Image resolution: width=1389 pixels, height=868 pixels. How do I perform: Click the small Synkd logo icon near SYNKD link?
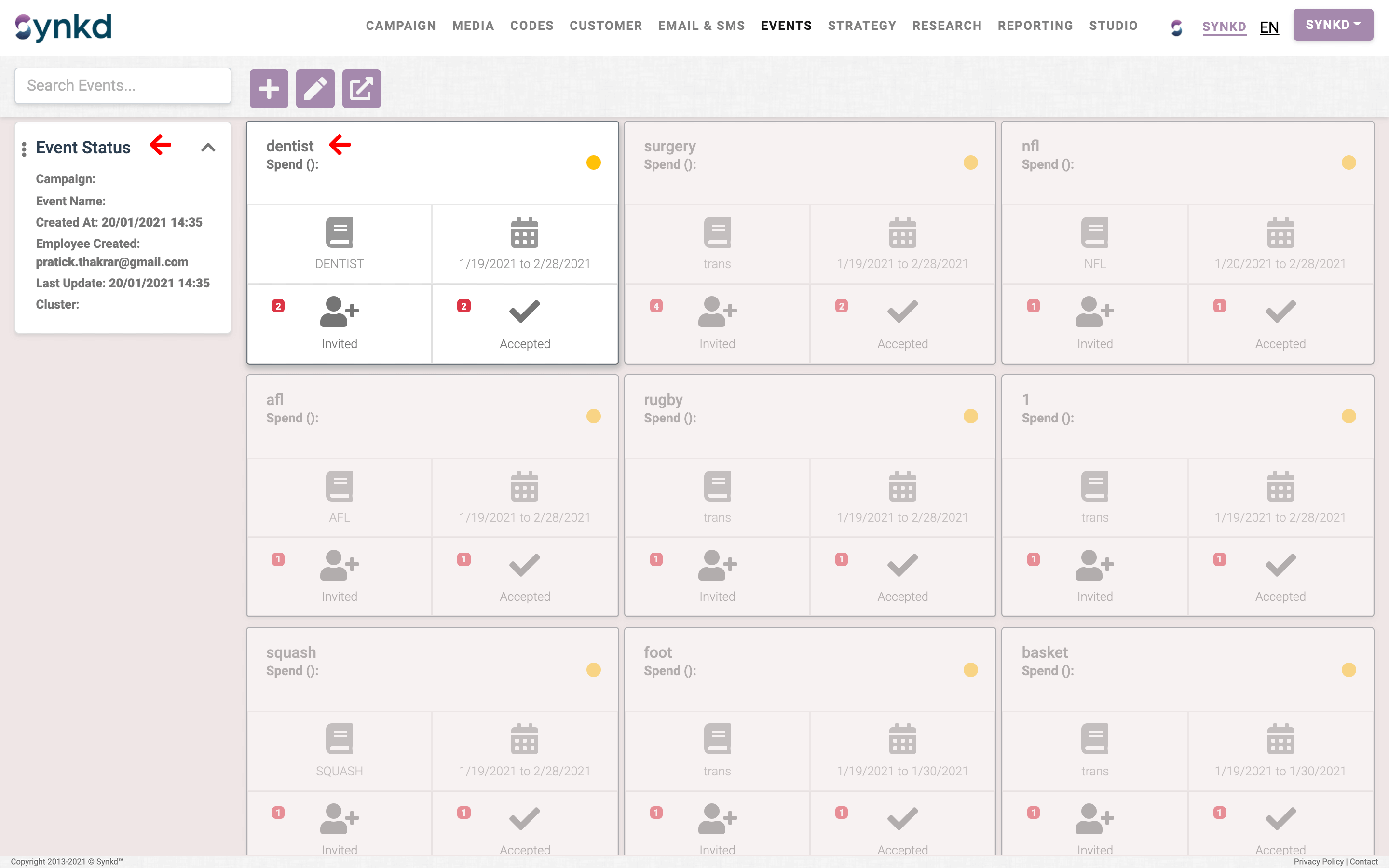tap(1177, 27)
